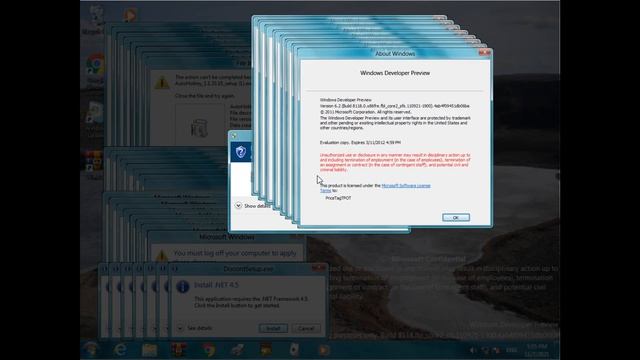The image size is (640, 360).
Task: Click the warning icon in Microsoft Windows log-off dialog
Action: pyautogui.click(x=162, y=255)
